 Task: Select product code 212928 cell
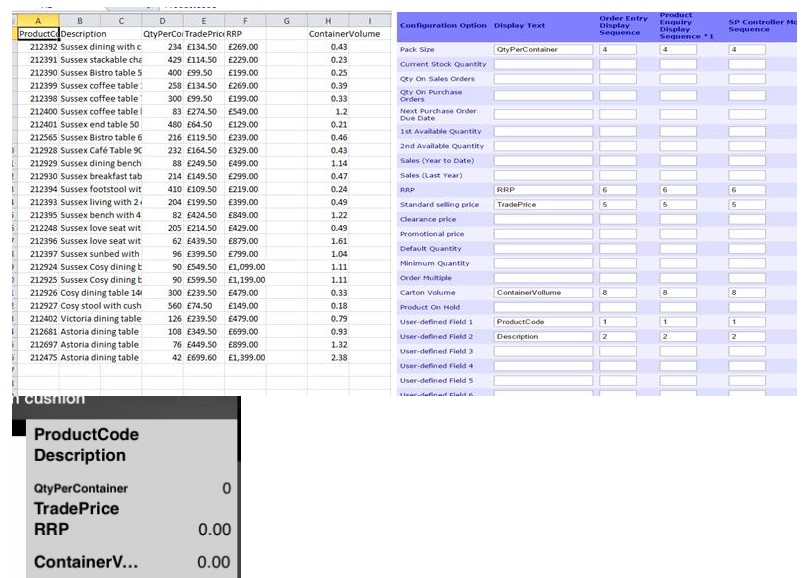click(x=39, y=150)
